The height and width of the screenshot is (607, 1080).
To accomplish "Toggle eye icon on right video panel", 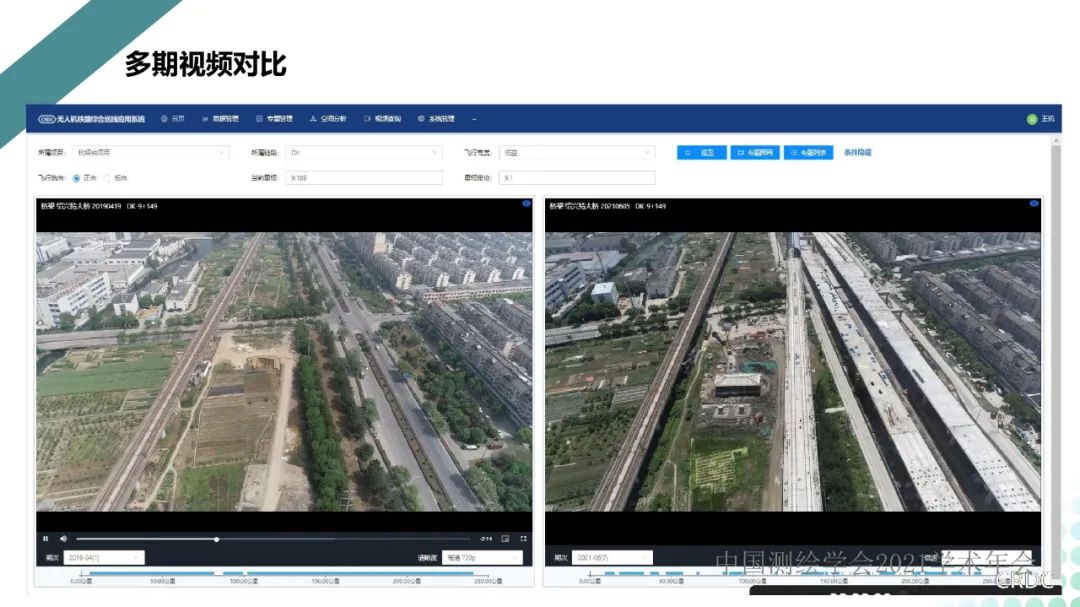I will point(1034,204).
